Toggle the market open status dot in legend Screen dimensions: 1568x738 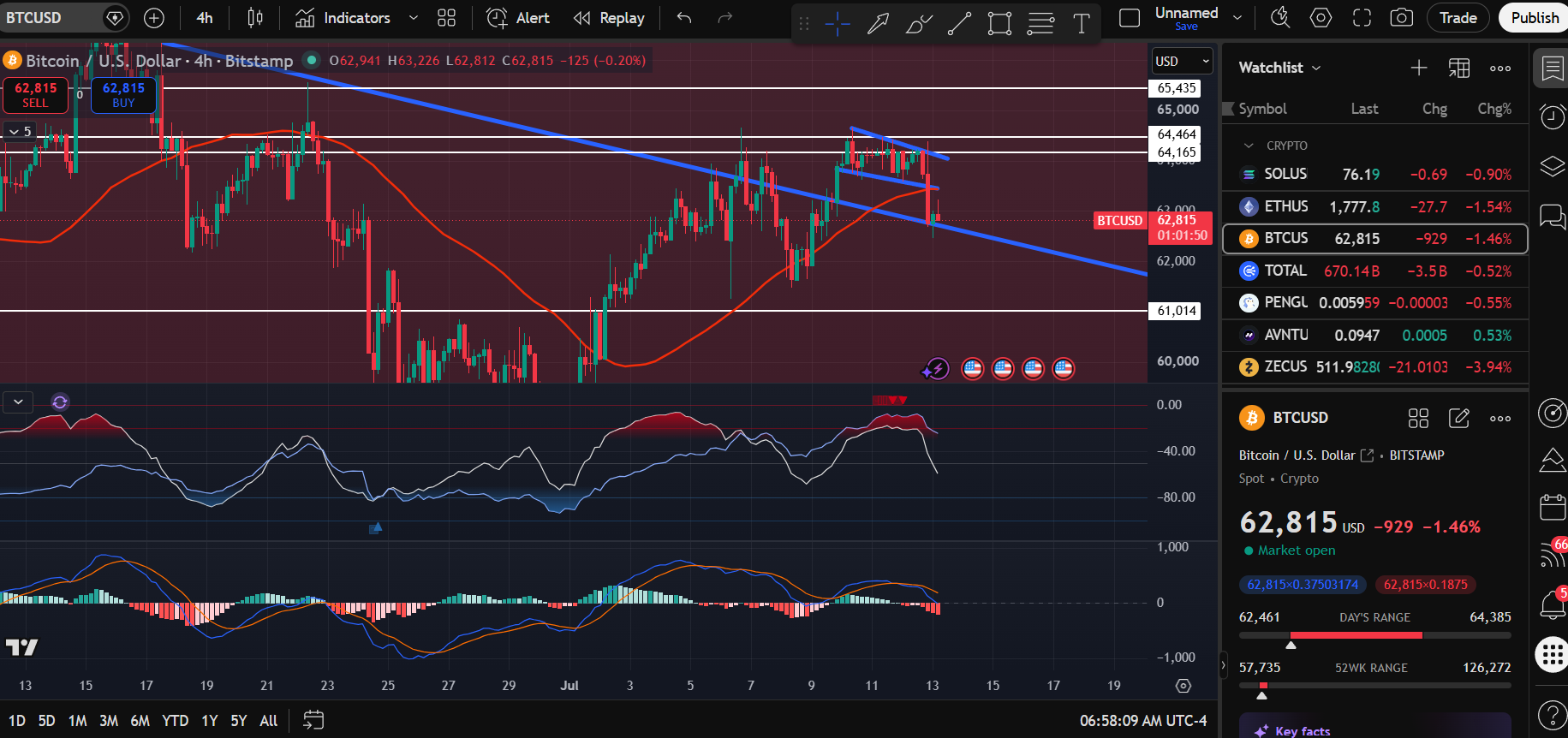[312, 60]
